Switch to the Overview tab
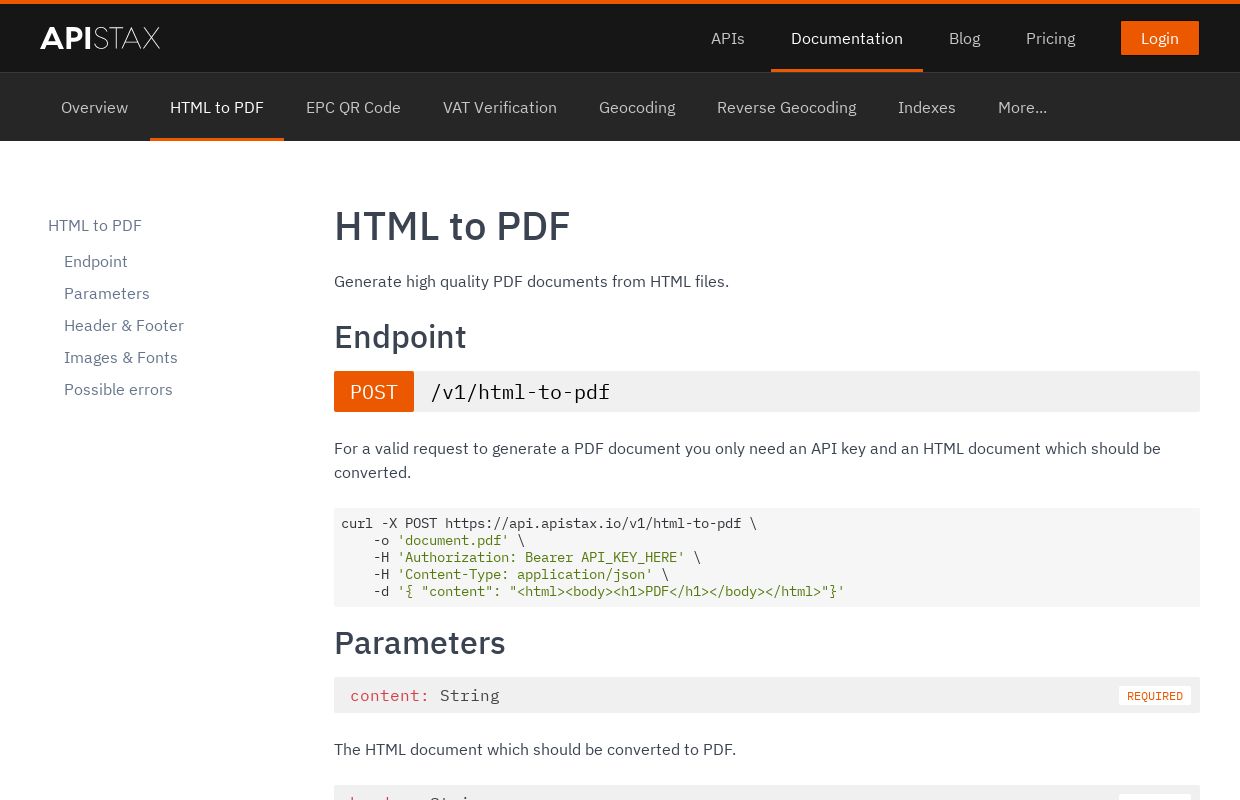Screen dimensions: 1240x800 tap(94, 107)
